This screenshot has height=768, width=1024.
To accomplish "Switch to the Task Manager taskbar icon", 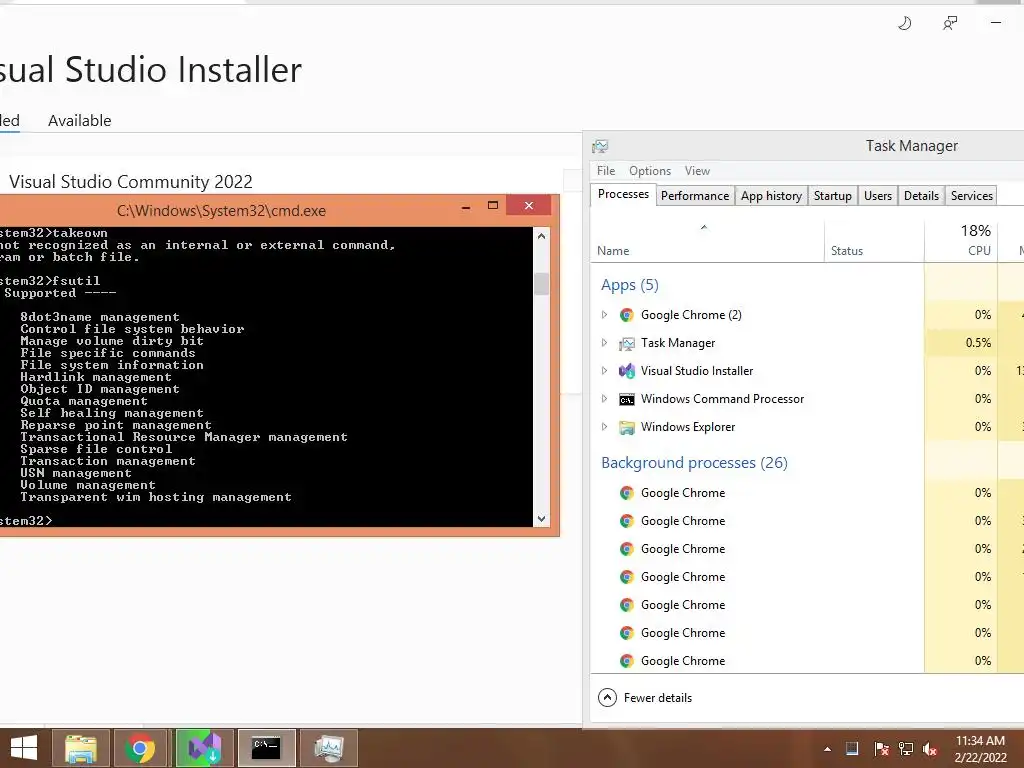I will pos(328,748).
